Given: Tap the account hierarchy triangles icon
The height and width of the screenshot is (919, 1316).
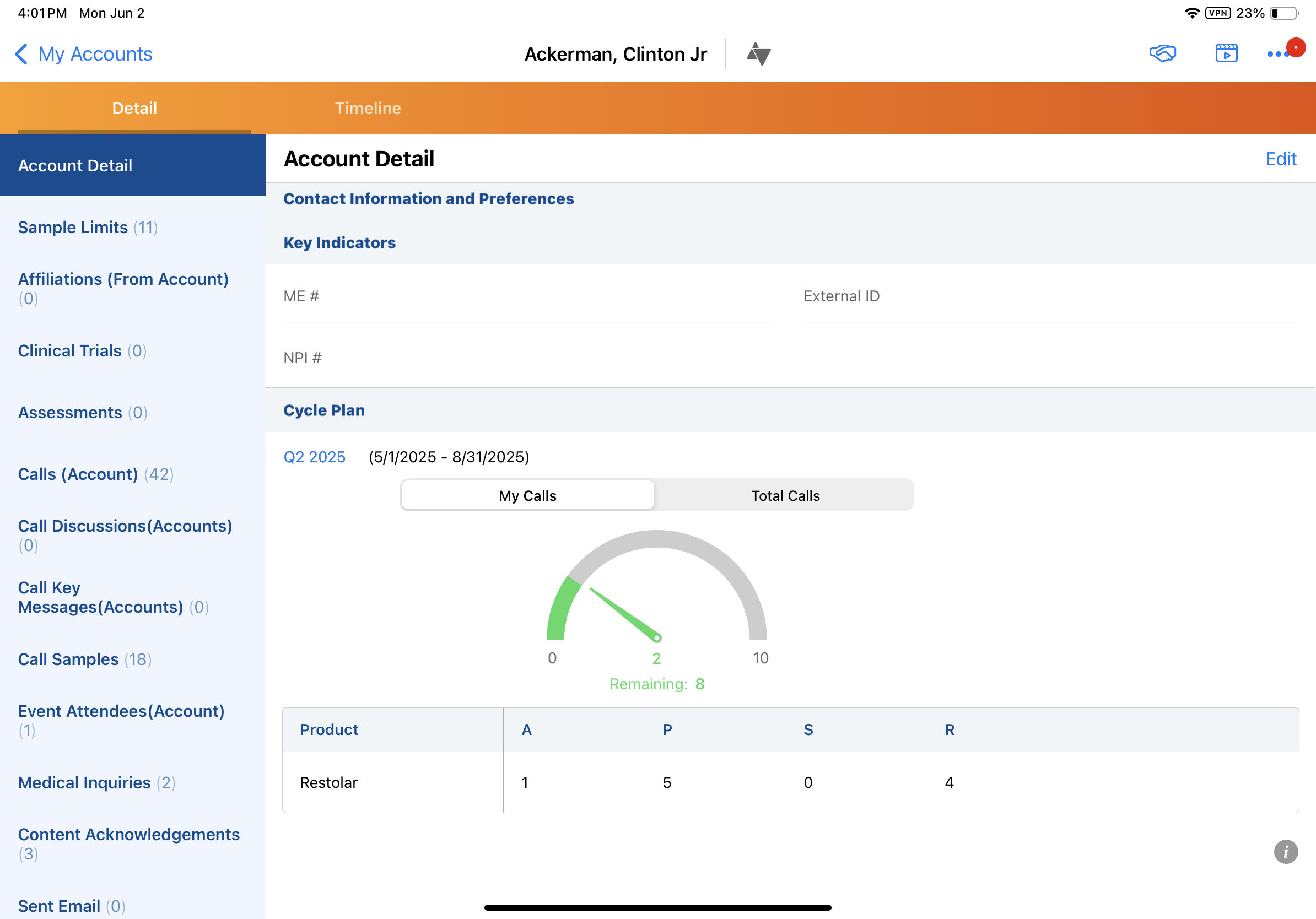Looking at the screenshot, I should point(758,54).
